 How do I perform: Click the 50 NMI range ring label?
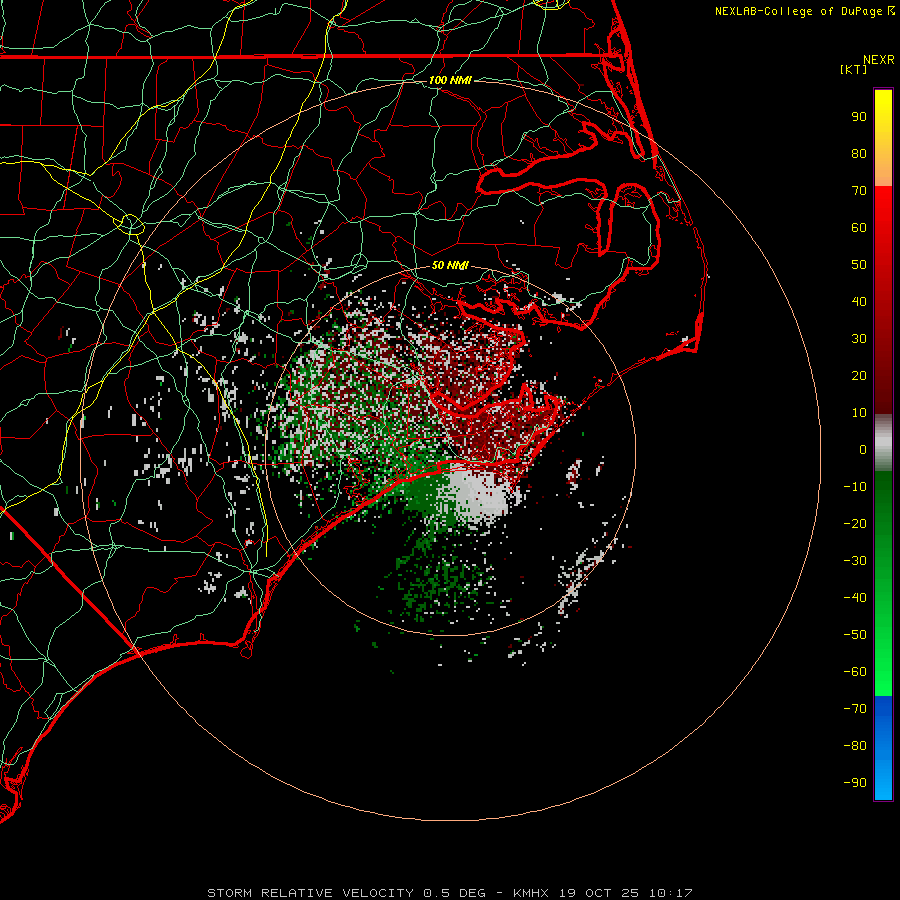click(x=450, y=265)
